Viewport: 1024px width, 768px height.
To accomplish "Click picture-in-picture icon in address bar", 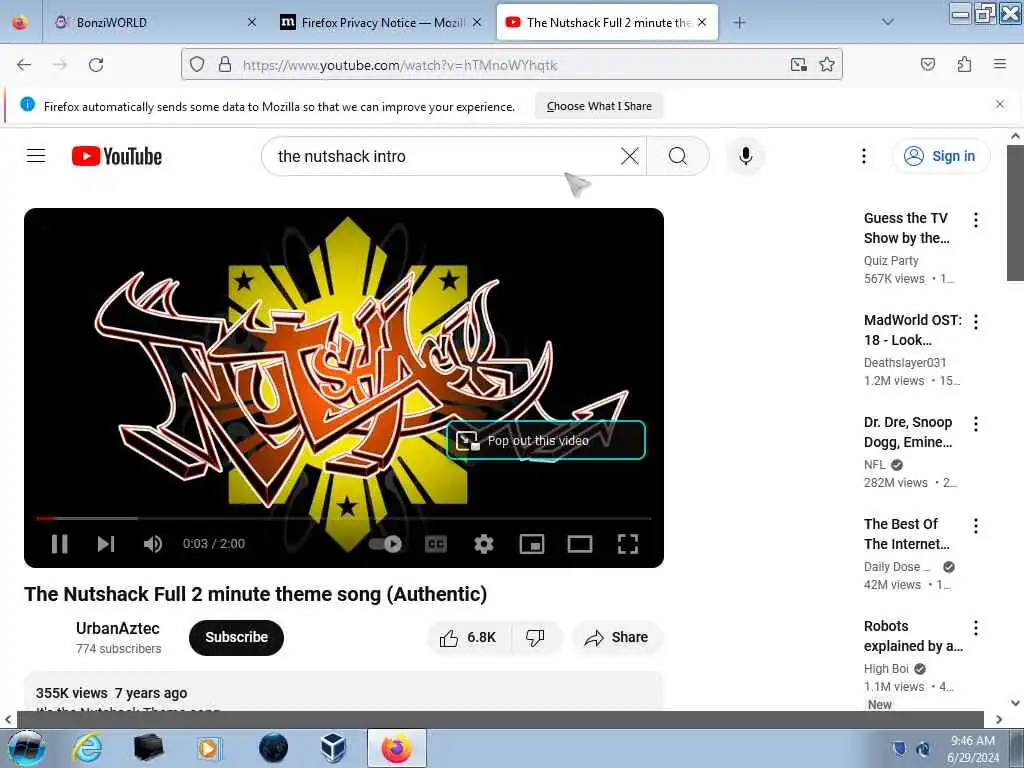I will point(799,65).
